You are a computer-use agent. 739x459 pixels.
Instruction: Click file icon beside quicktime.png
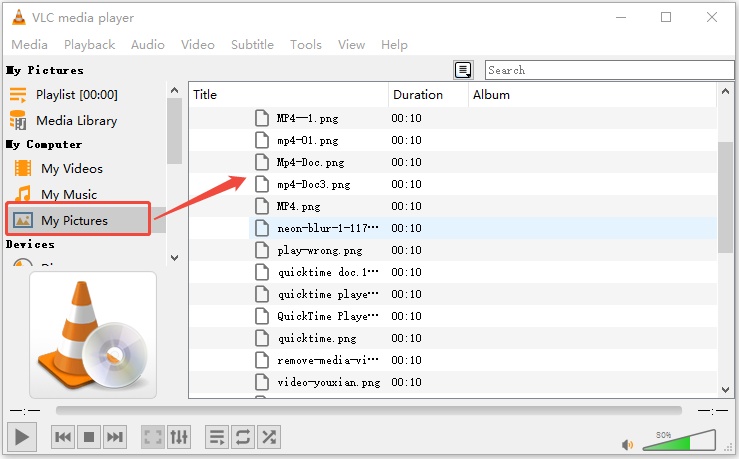tap(262, 338)
